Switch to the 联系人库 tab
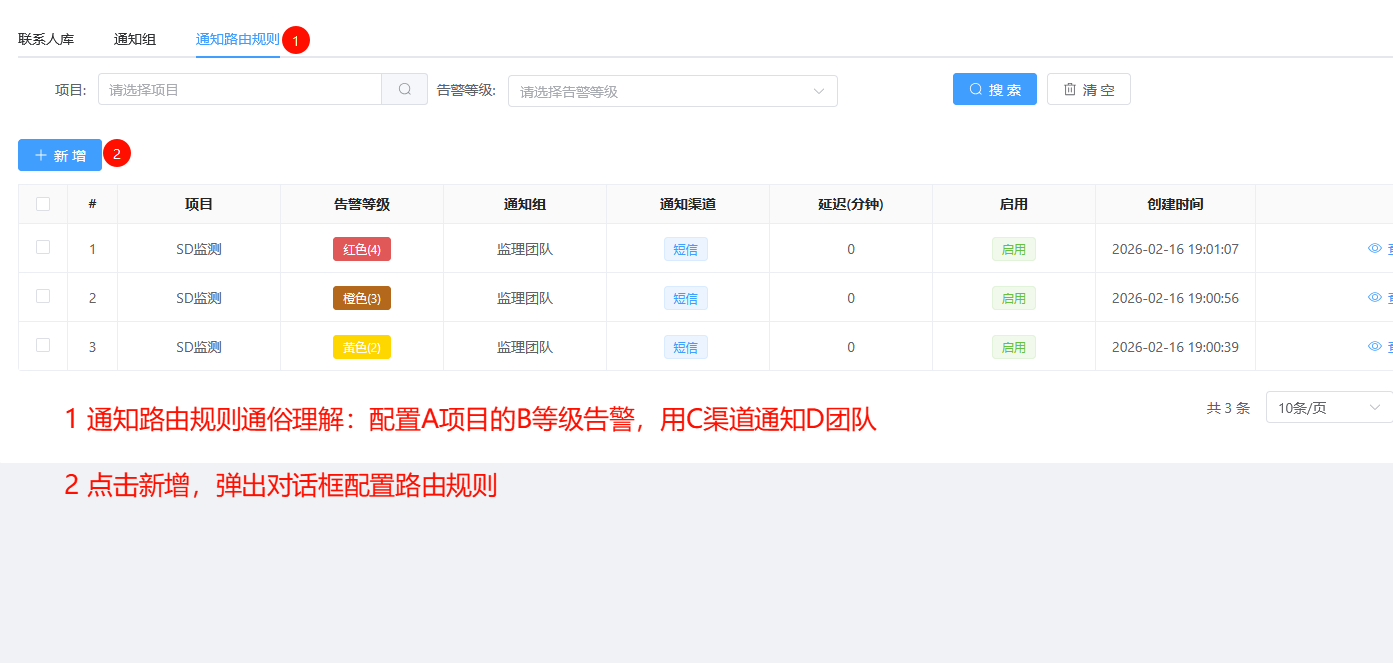The height and width of the screenshot is (663, 1393). [x=46, y=40]
